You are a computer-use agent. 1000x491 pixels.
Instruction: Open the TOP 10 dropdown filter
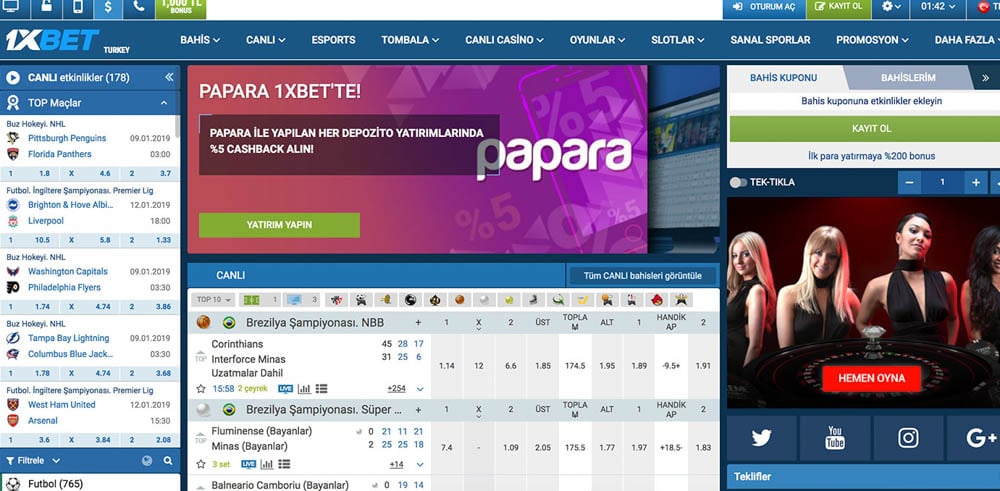click(x=214, y=300)
